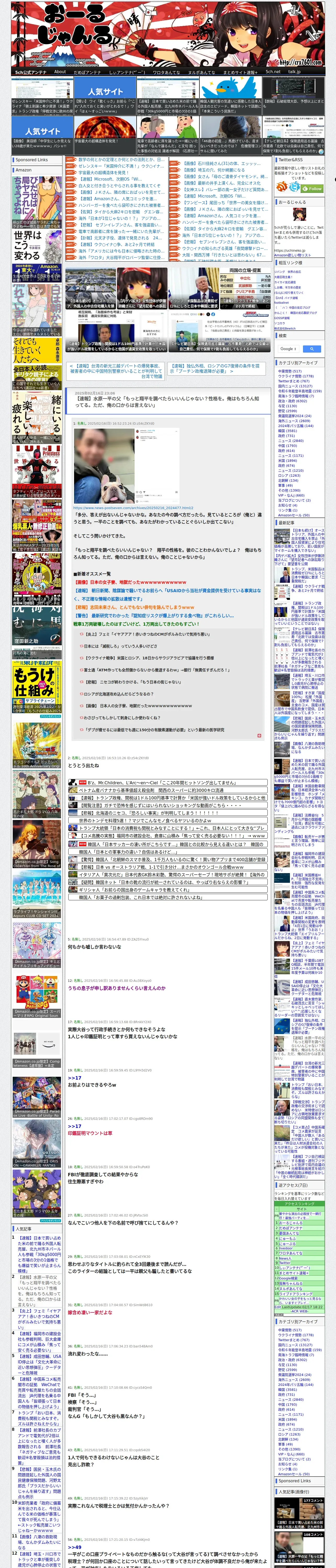Click >>49 anchor in post 56
The height and width of the screenshot is (1568, 336).
(74, 1547)
